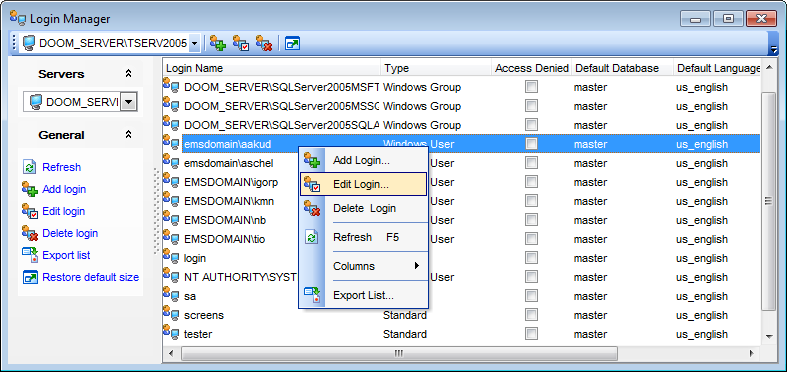
Task: Toggle Access Denied for emsdomain\aakud
Action: pos(531,144)
